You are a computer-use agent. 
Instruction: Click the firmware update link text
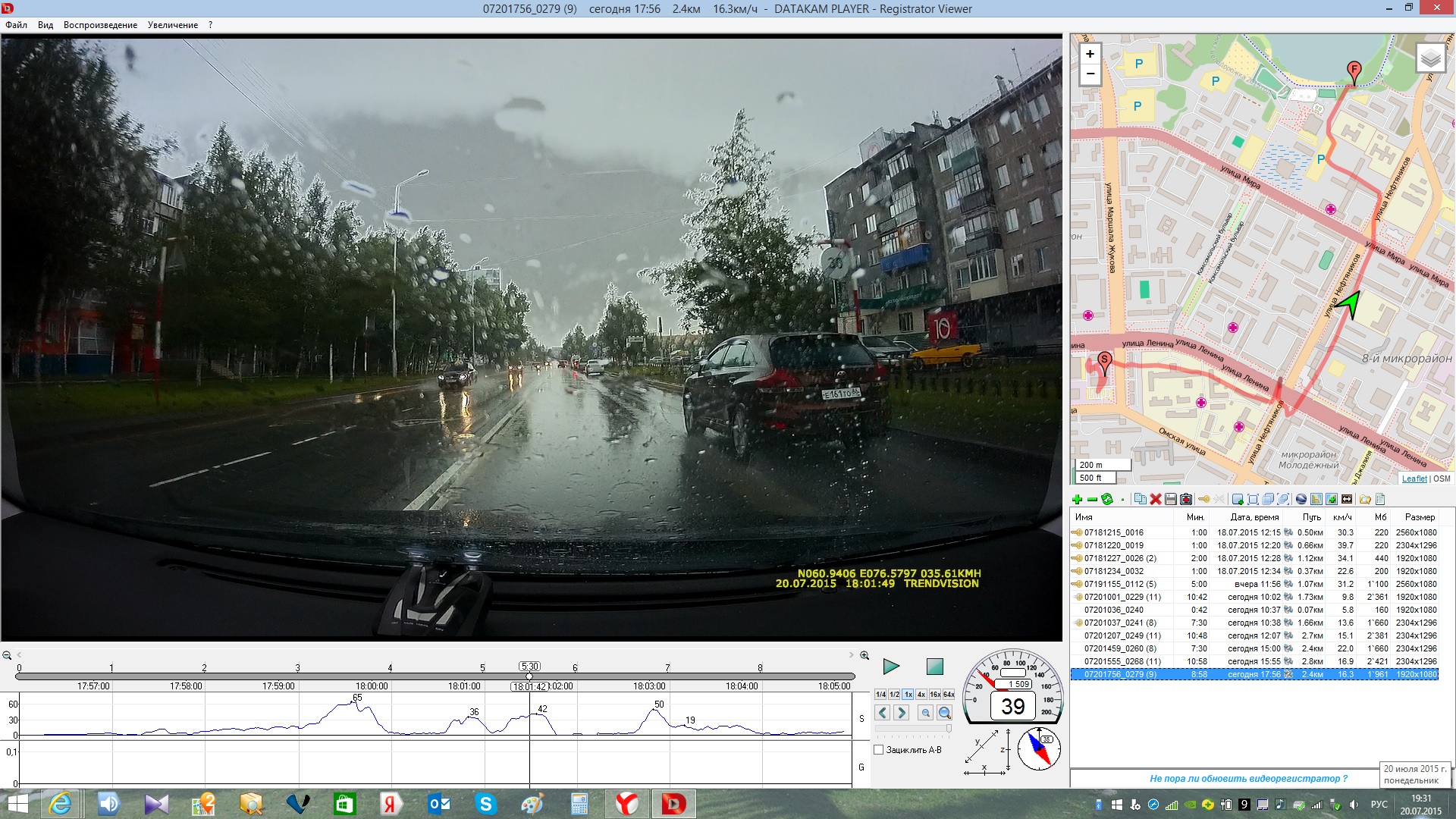[x=1248, y=778]
